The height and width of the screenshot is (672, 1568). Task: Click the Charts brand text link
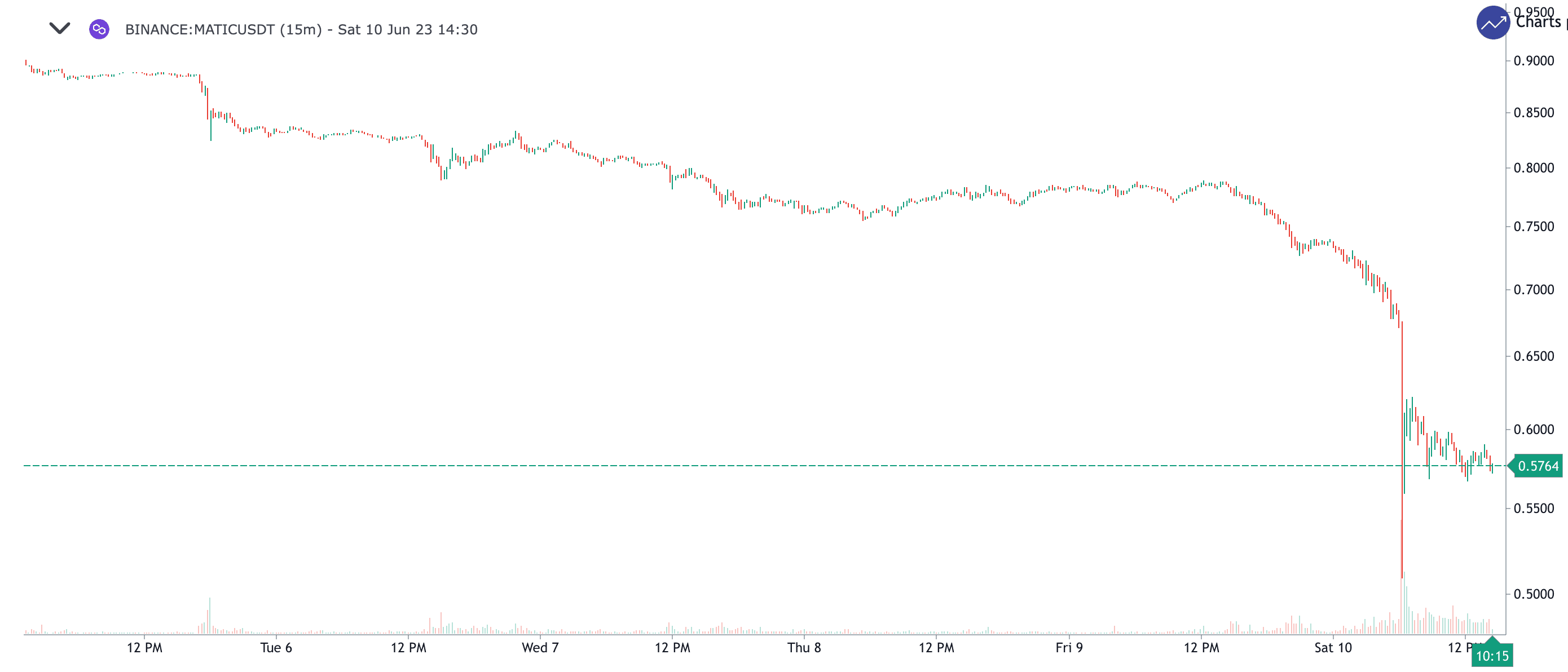tap(1539, 23)
